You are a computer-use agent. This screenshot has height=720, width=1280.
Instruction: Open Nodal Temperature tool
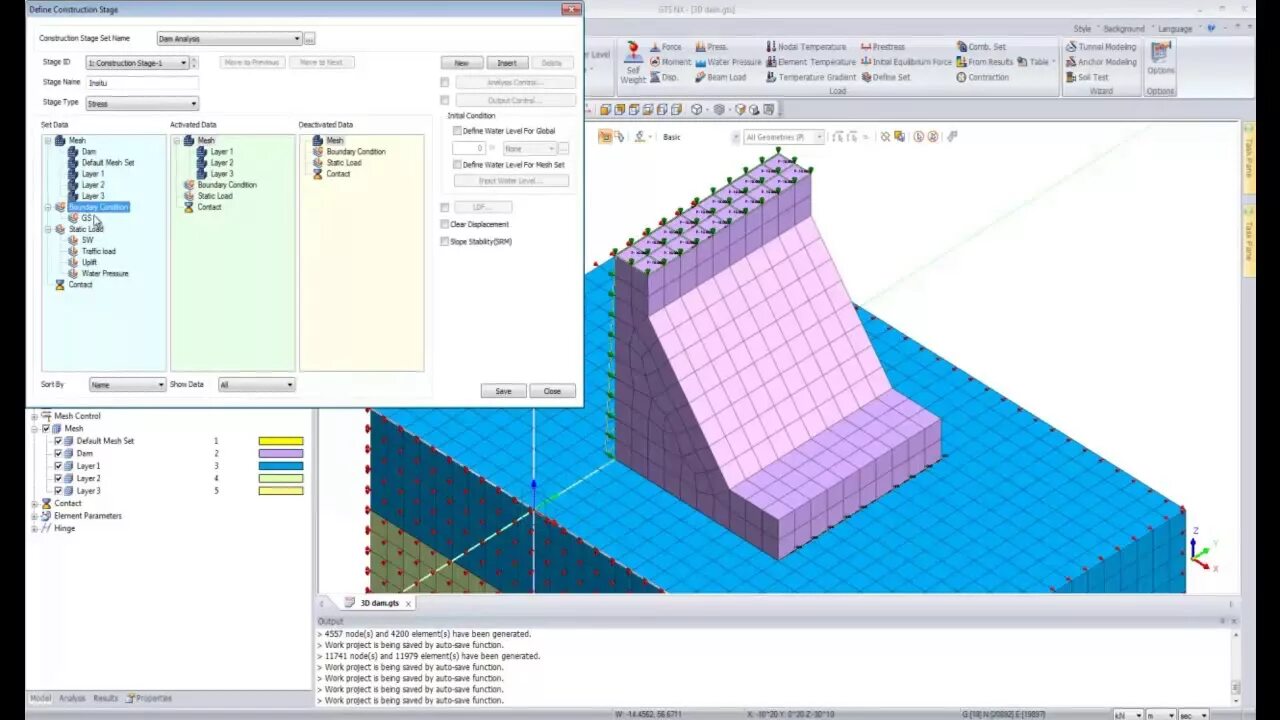point(806,47)
